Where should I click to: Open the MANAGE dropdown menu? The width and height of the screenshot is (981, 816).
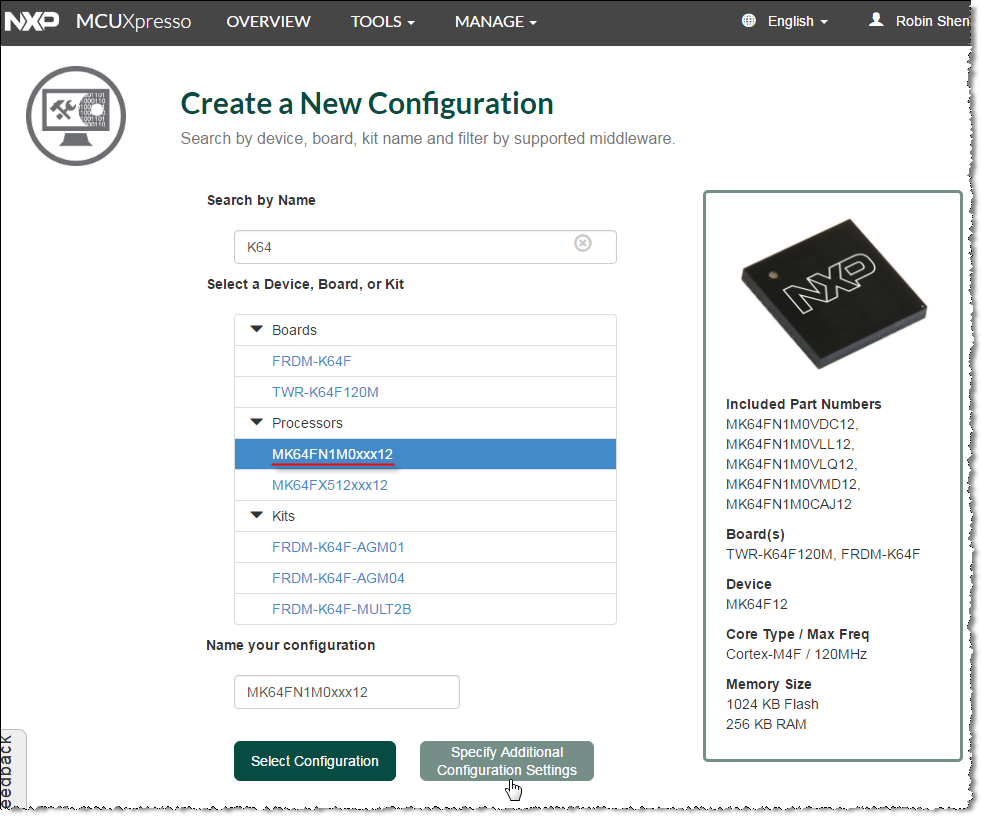[495, 22]
